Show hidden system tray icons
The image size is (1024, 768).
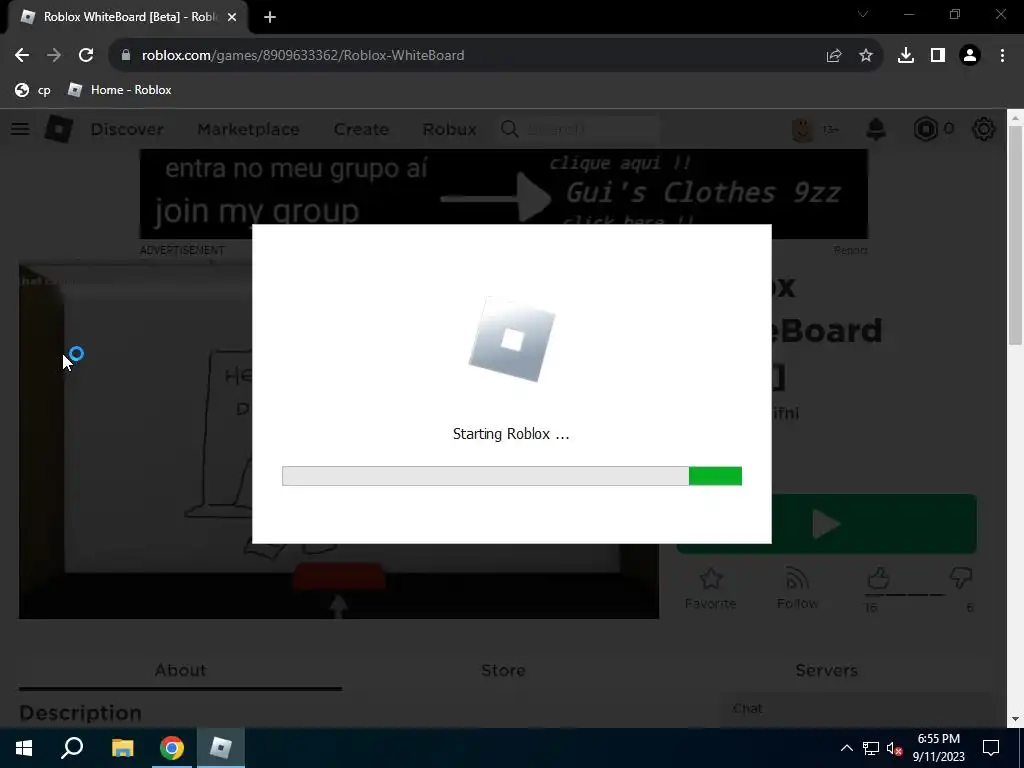pyautogui.click(x=846, y=748)
